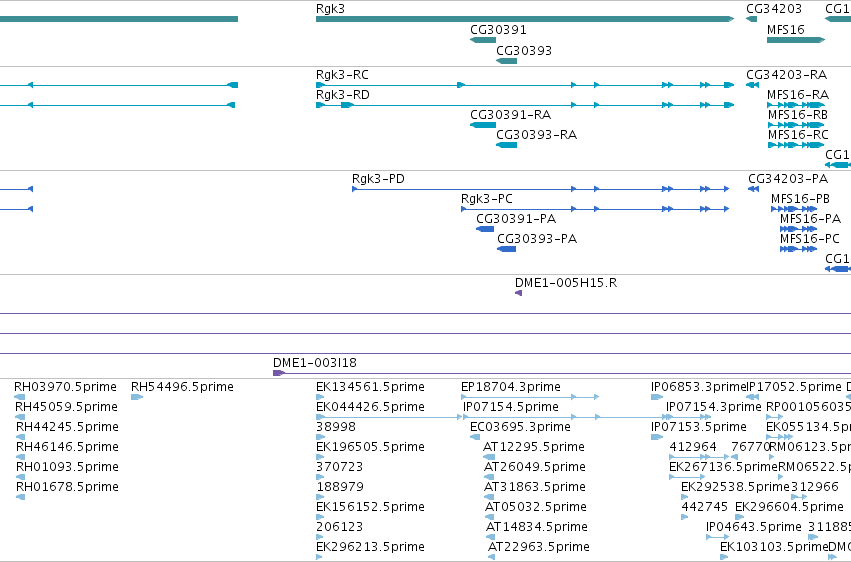The height and width of the screenshot is (562, 851).
Task: Click the IP07154.3prime EST label
Action: (714, 407)
